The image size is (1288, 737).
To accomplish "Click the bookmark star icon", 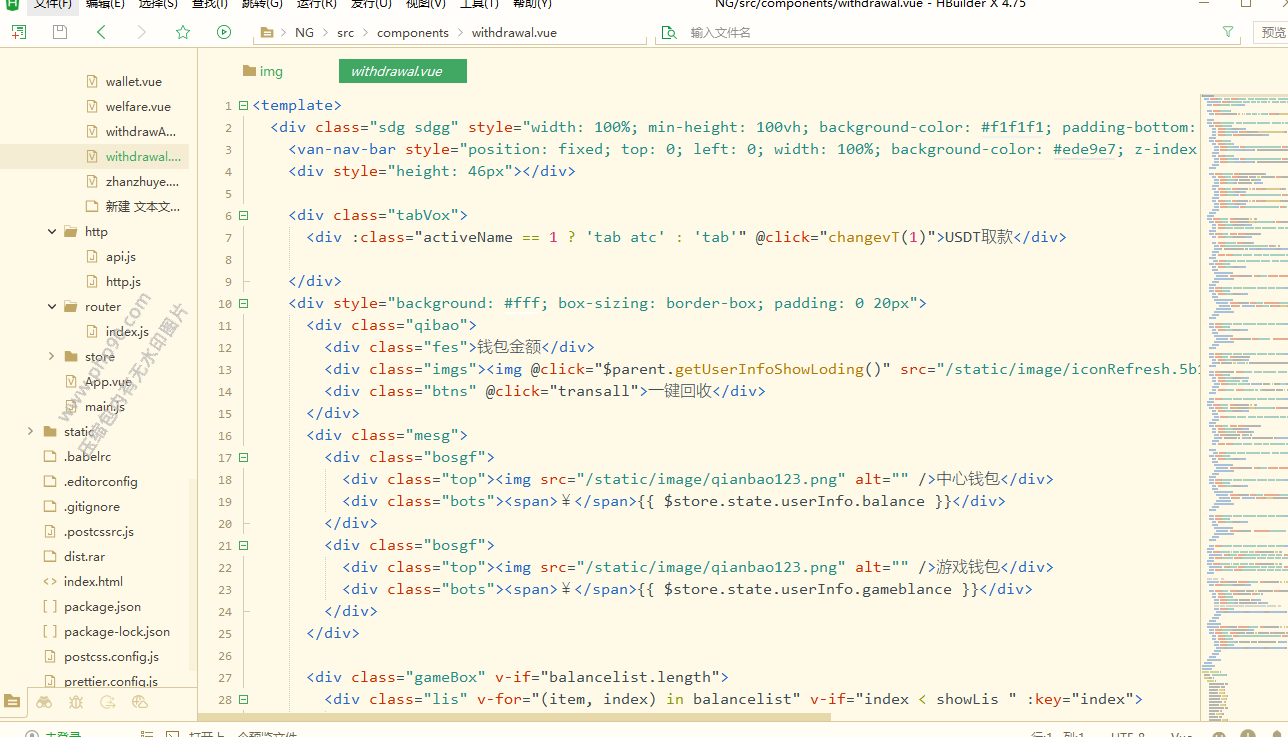I will click(x=183, y=32).
